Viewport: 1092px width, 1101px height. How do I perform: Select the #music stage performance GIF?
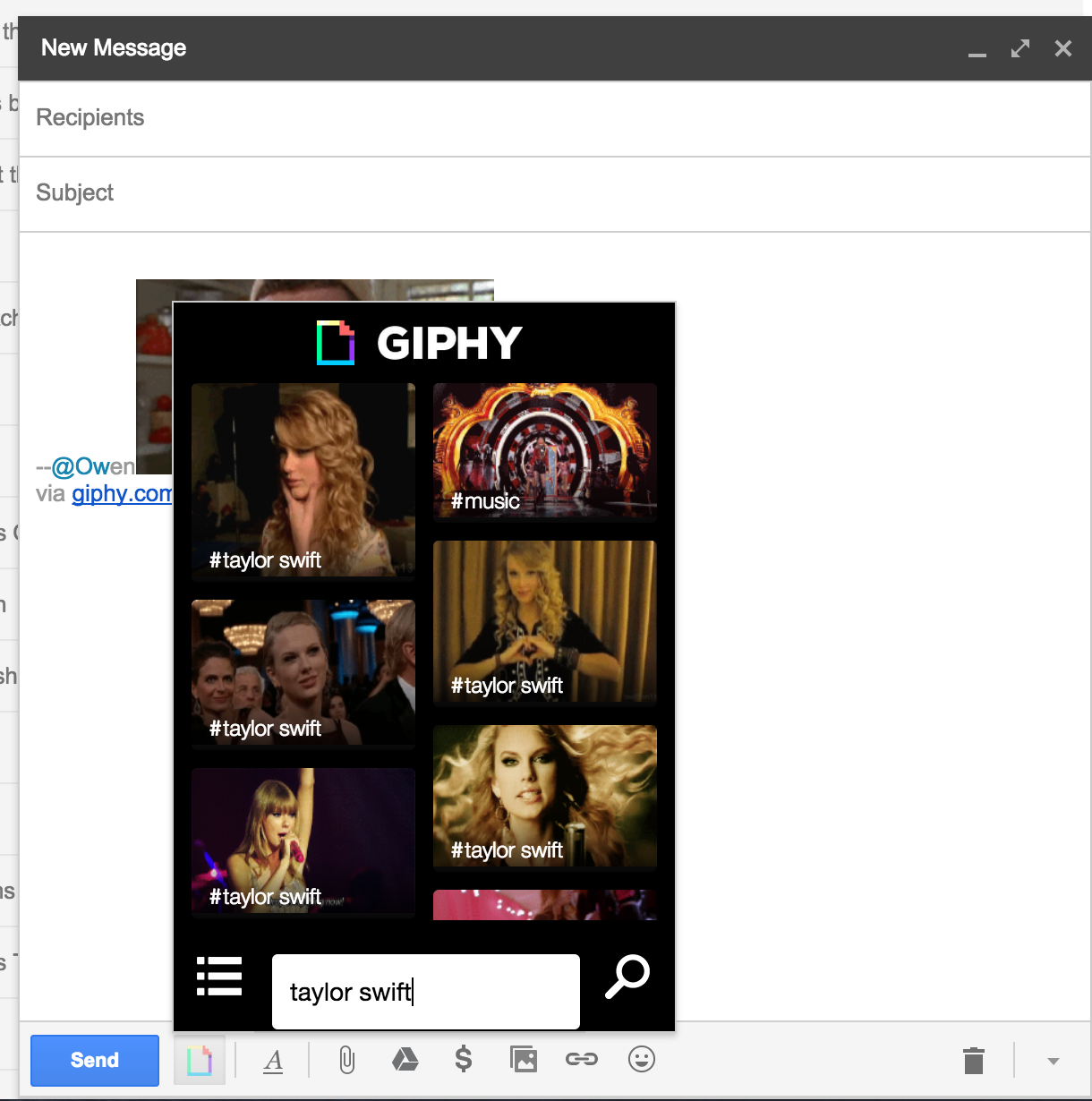pyautogui.click(x=544, y=451)
